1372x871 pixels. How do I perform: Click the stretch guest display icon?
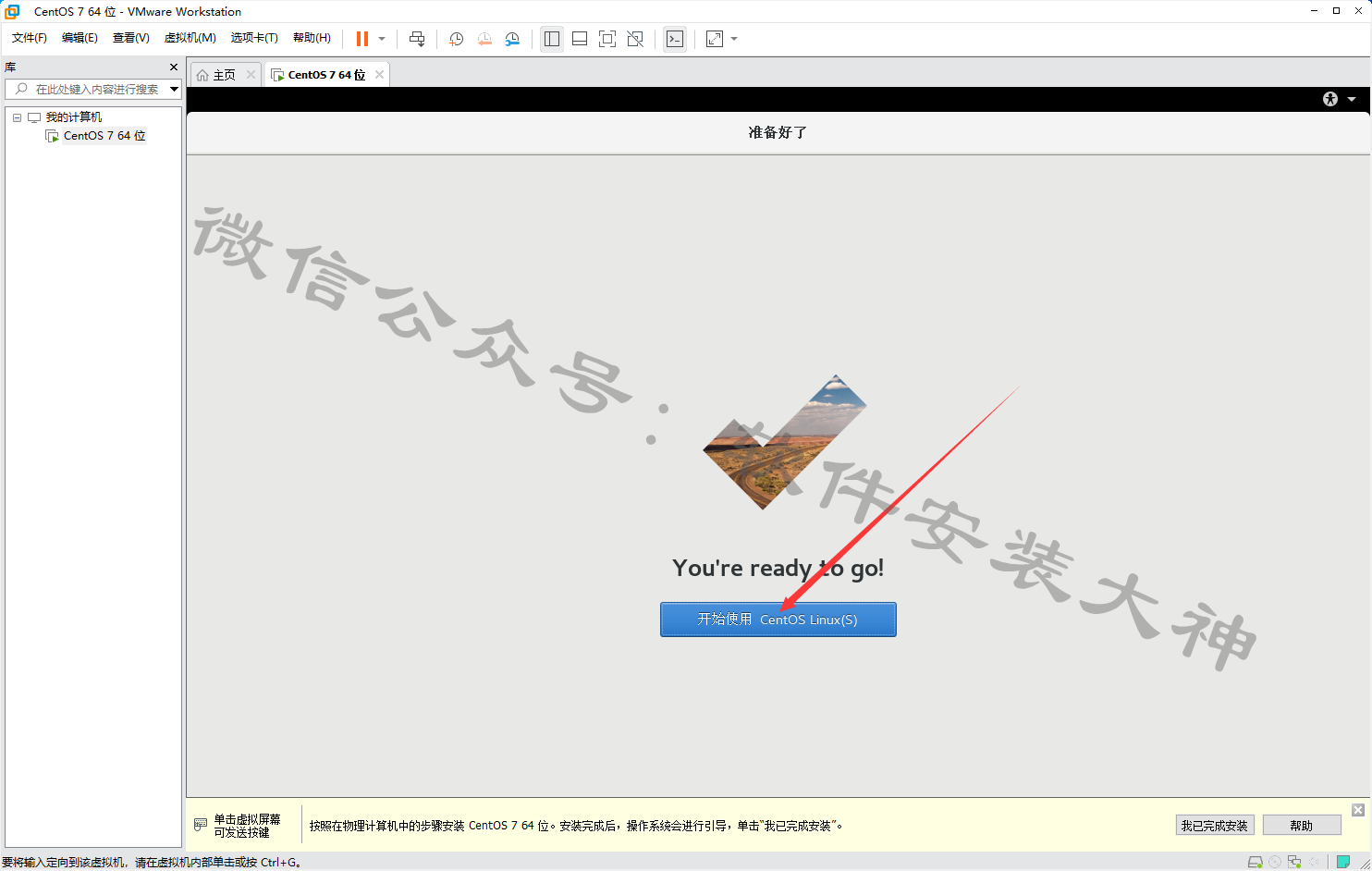(715, 39)
